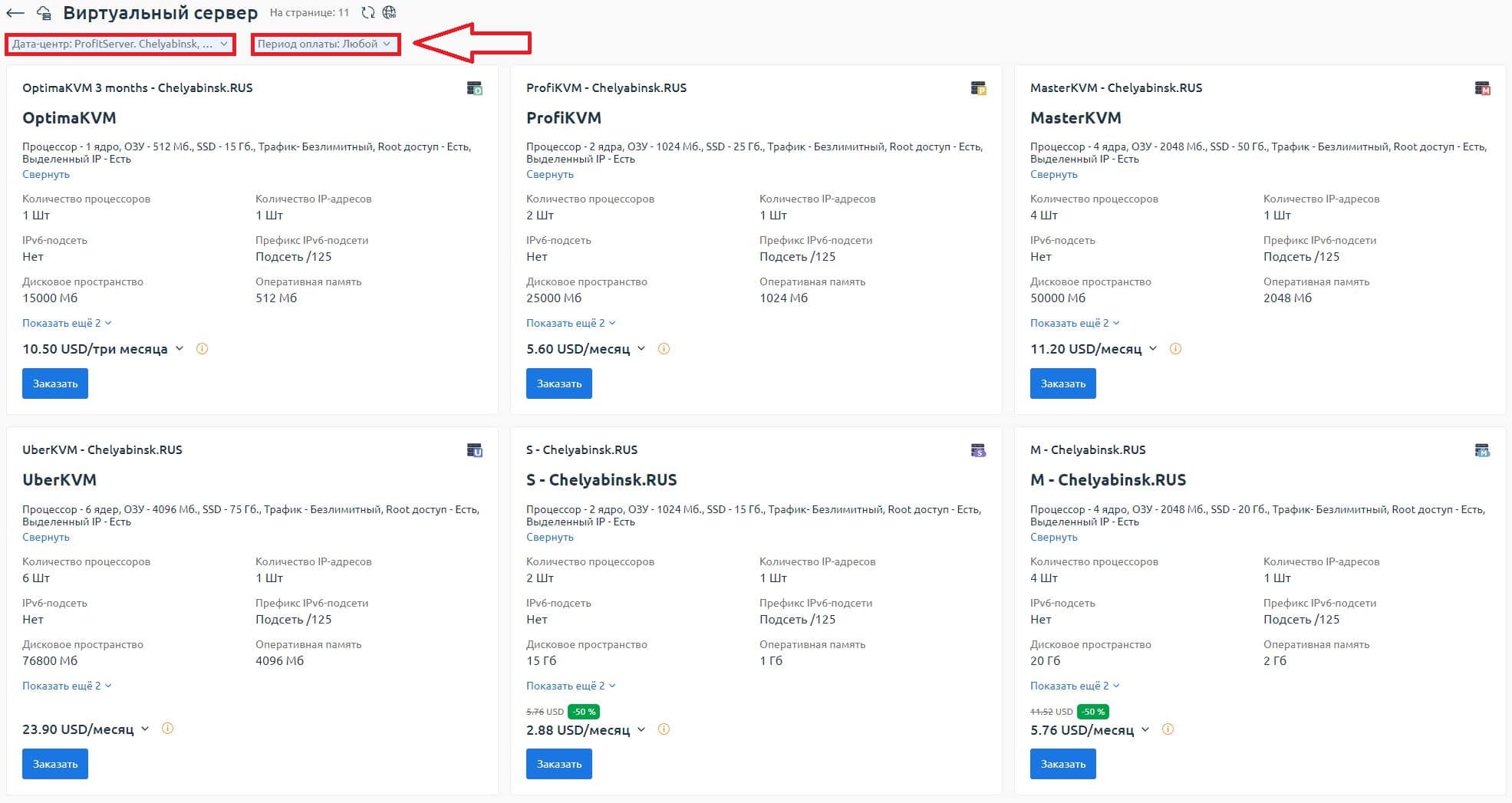Show price info for M - Chelyabinsk.RUS
Viewport: 1512px width, 803px height.
[x=1168, y=729]
